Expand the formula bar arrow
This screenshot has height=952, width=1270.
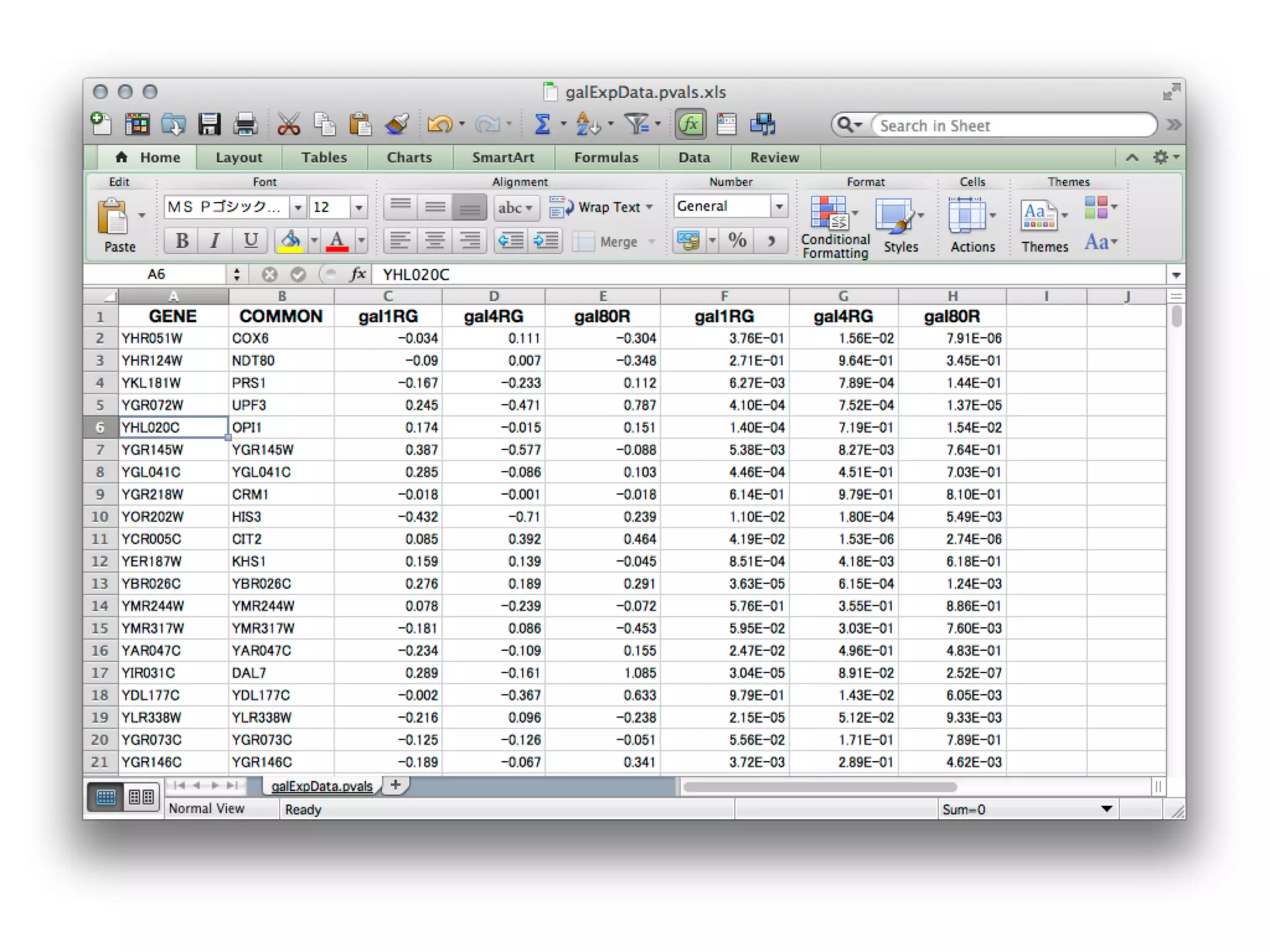click(x=1176, y=275)
